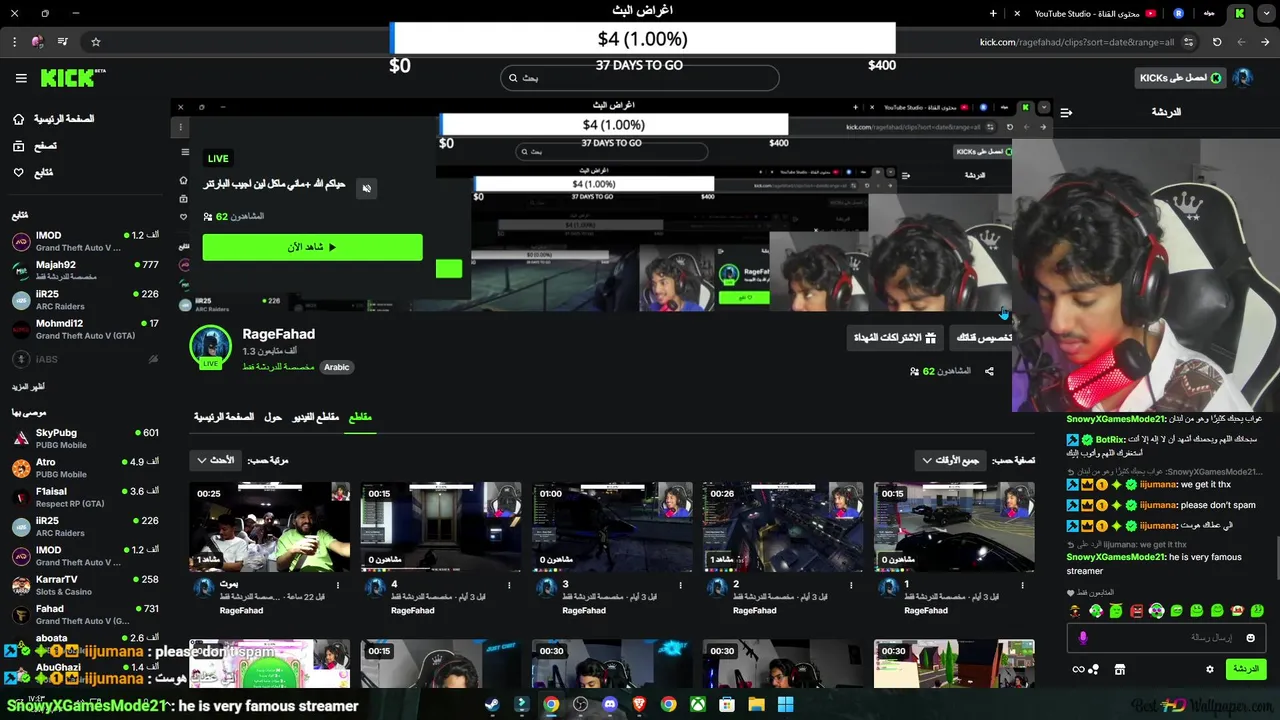The height and width of the screenshot is (720, 1280).
Task: Unmute the live stream preview
Action: pyautogui.click(x=367, y=188)
